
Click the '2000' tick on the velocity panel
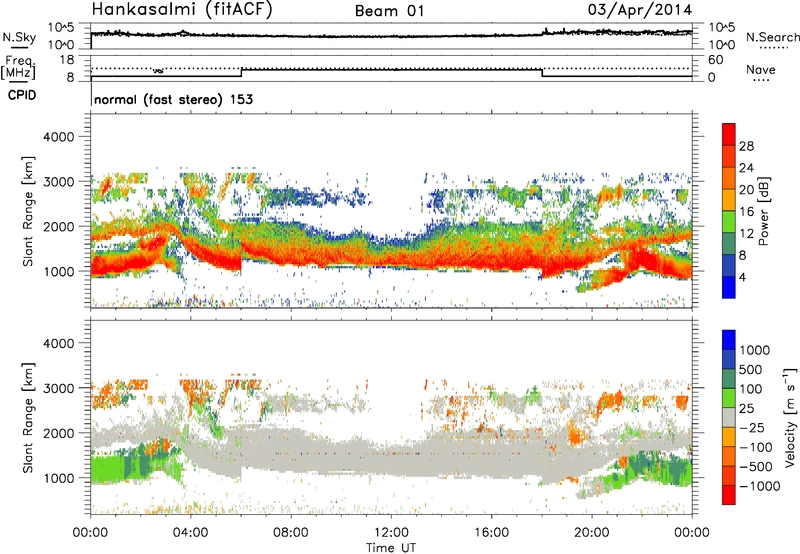pos(58,433)
